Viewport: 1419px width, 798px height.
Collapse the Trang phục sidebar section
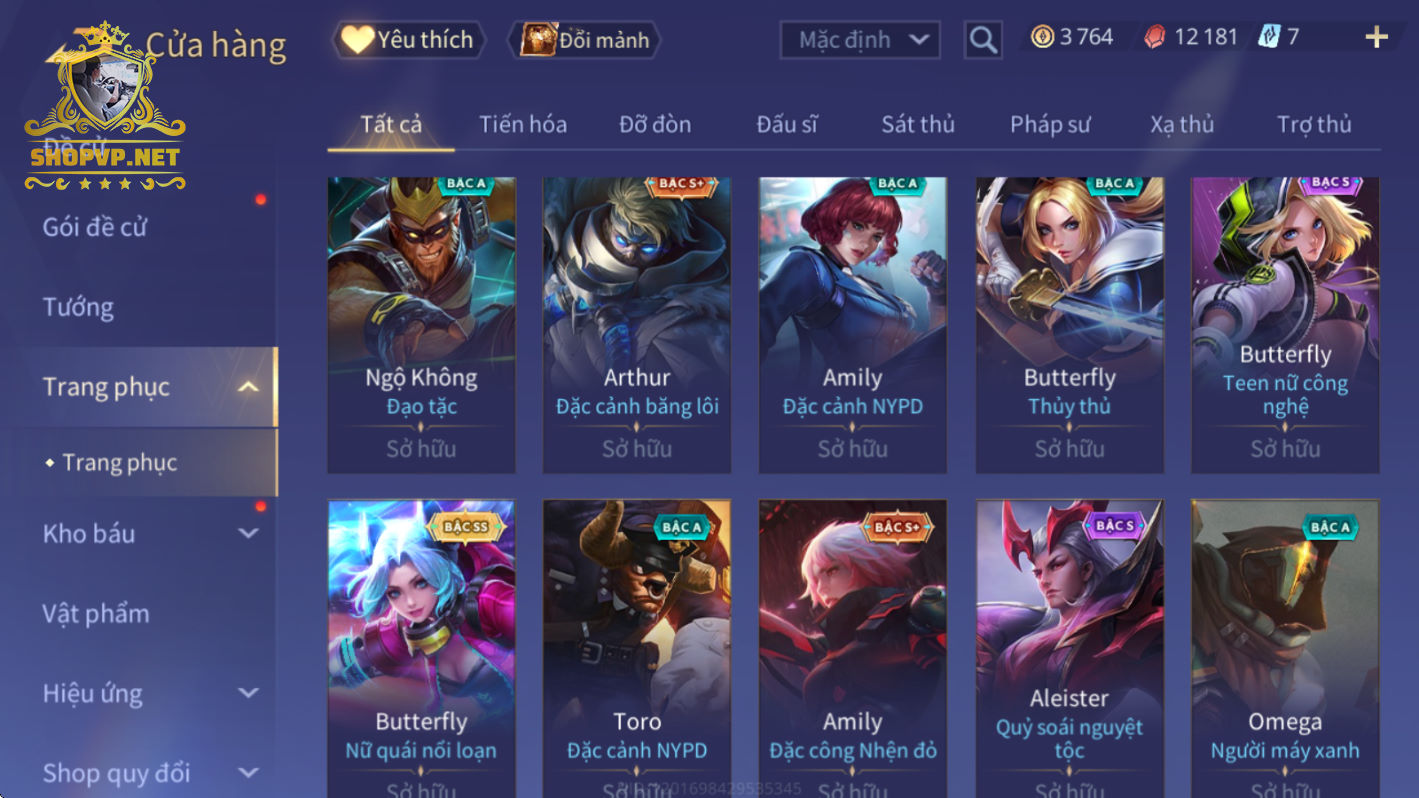pyautogui.click(x=249, y=387)
